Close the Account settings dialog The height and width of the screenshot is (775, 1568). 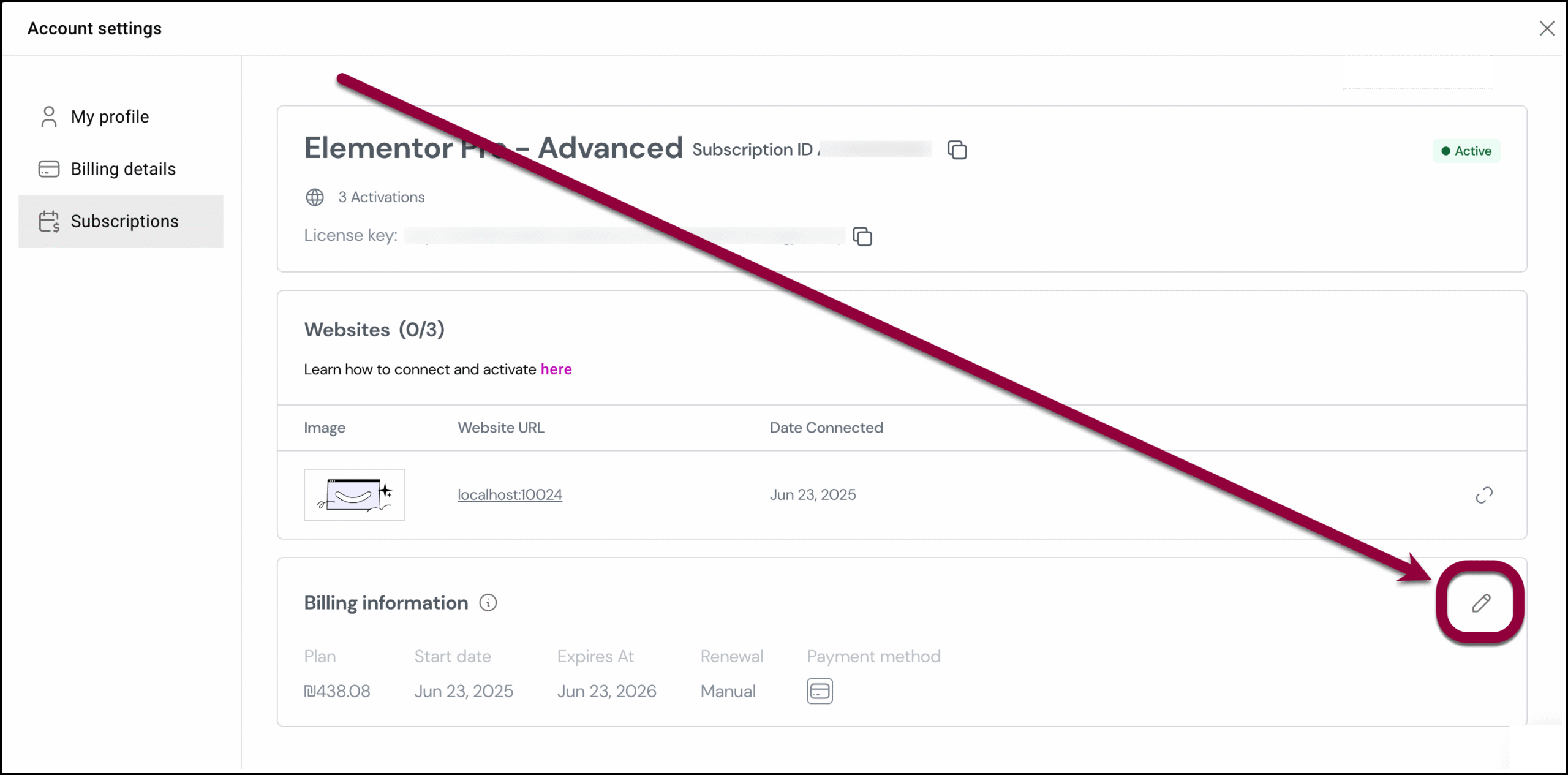(1547, 29)
